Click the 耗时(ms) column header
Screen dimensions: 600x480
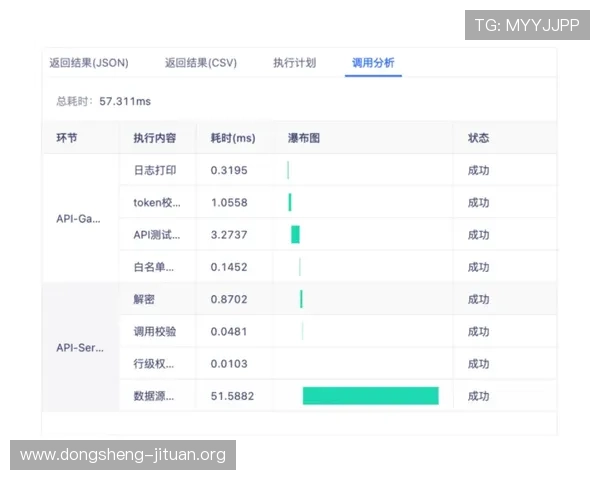click(233, 138)
